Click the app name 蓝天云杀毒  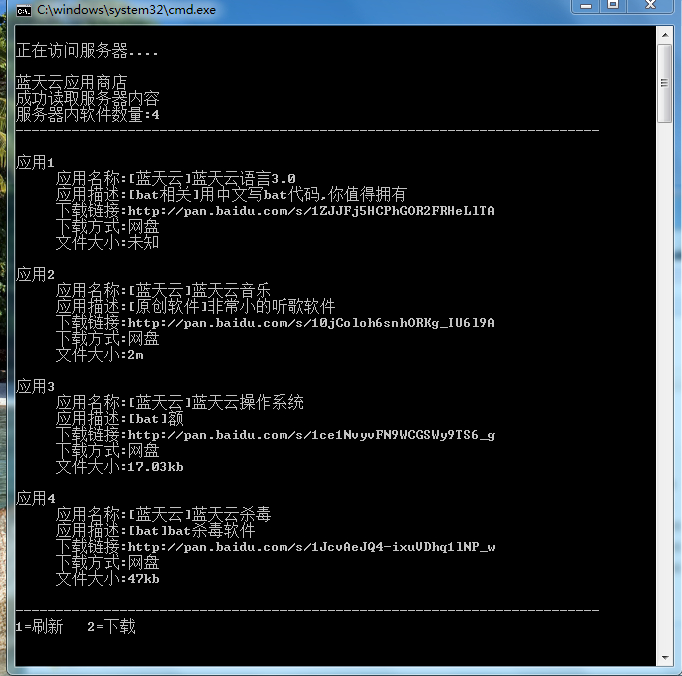231,515
